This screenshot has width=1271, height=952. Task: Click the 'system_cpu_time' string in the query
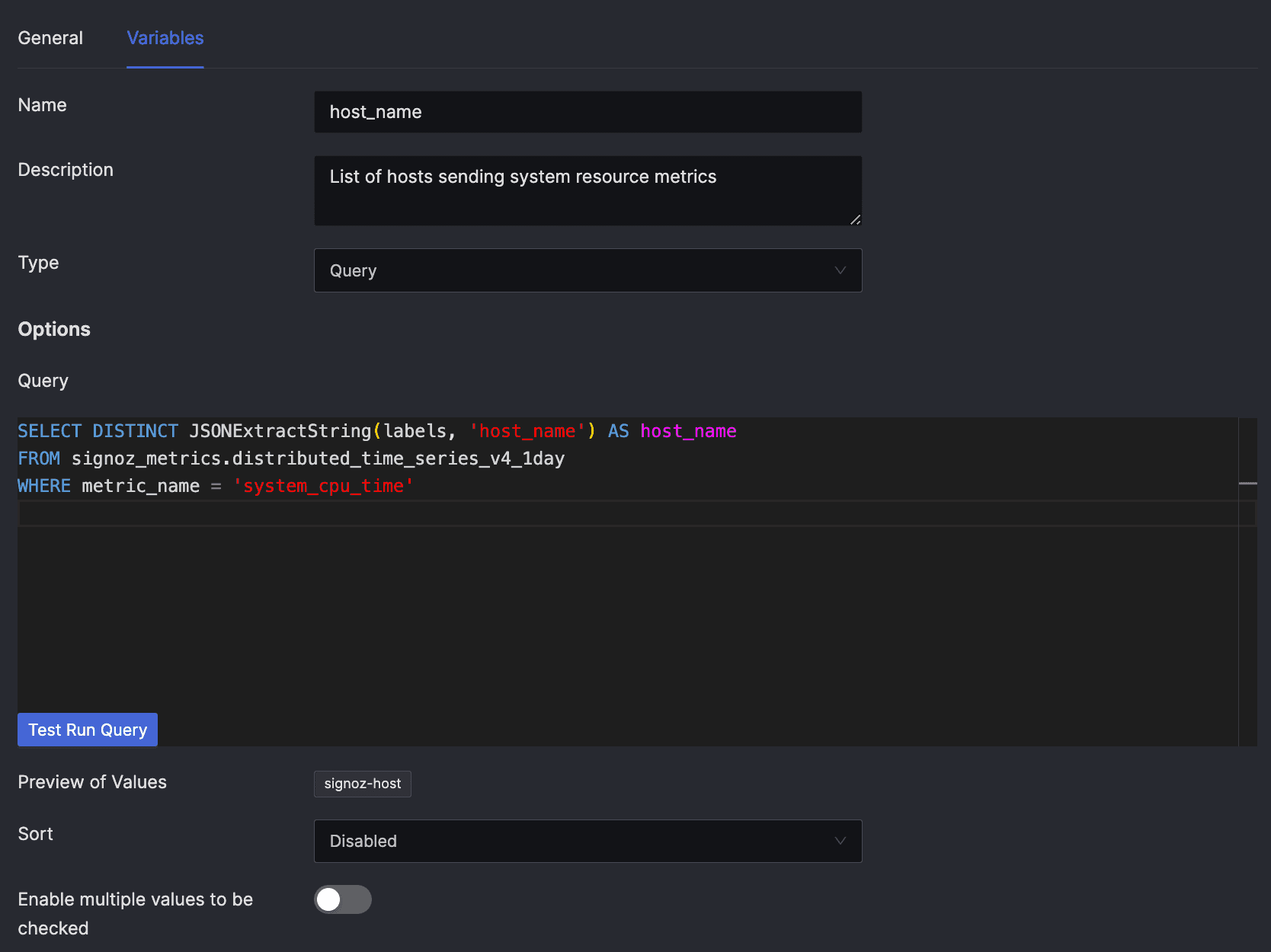[323, 486]
